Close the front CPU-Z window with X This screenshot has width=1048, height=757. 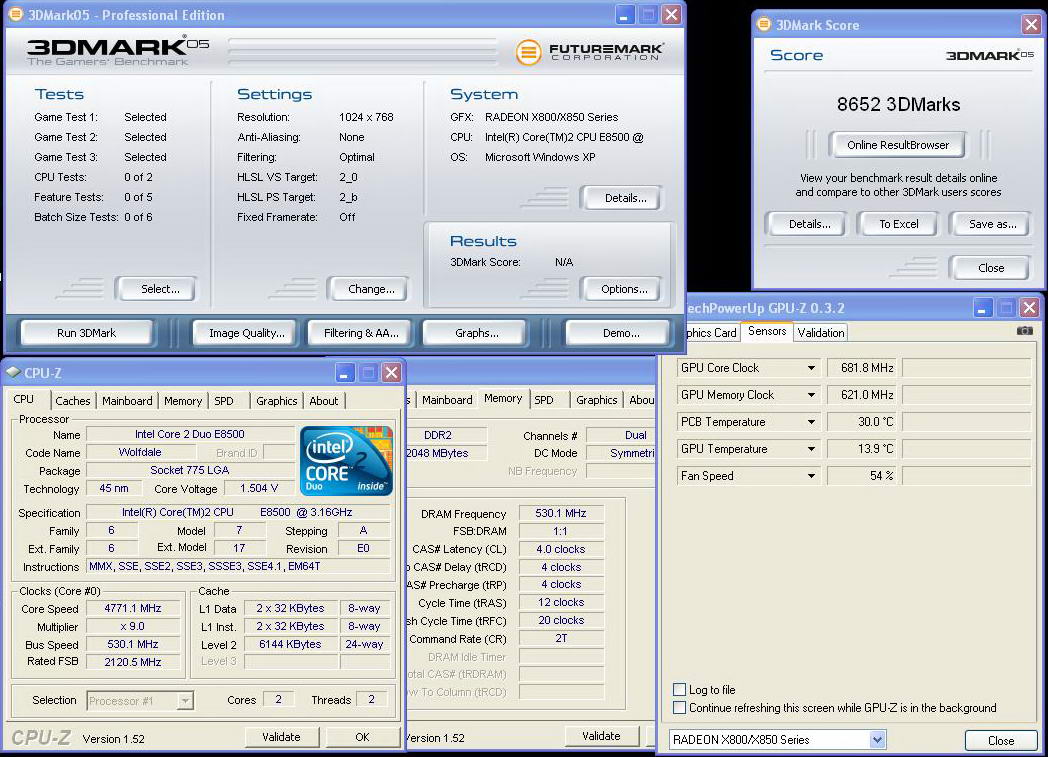click(x=392, y=373)
